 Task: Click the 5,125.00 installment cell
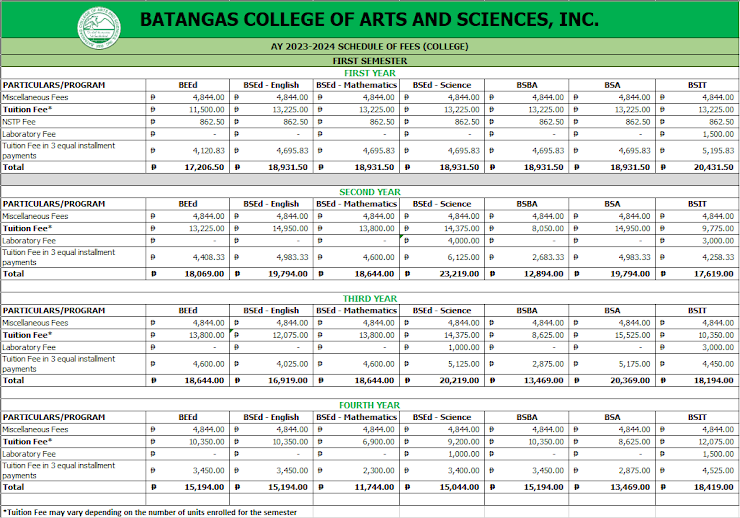[442, 364]
